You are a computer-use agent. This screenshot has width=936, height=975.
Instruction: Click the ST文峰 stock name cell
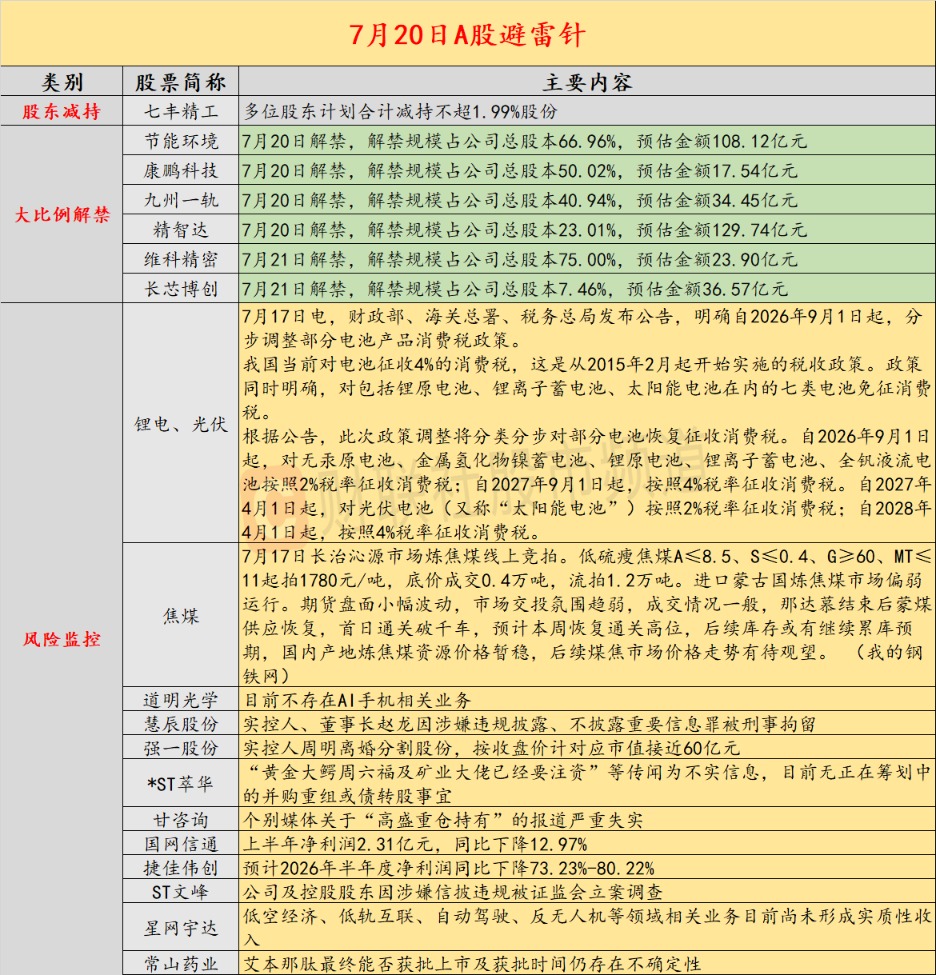(x=181, y=892)
